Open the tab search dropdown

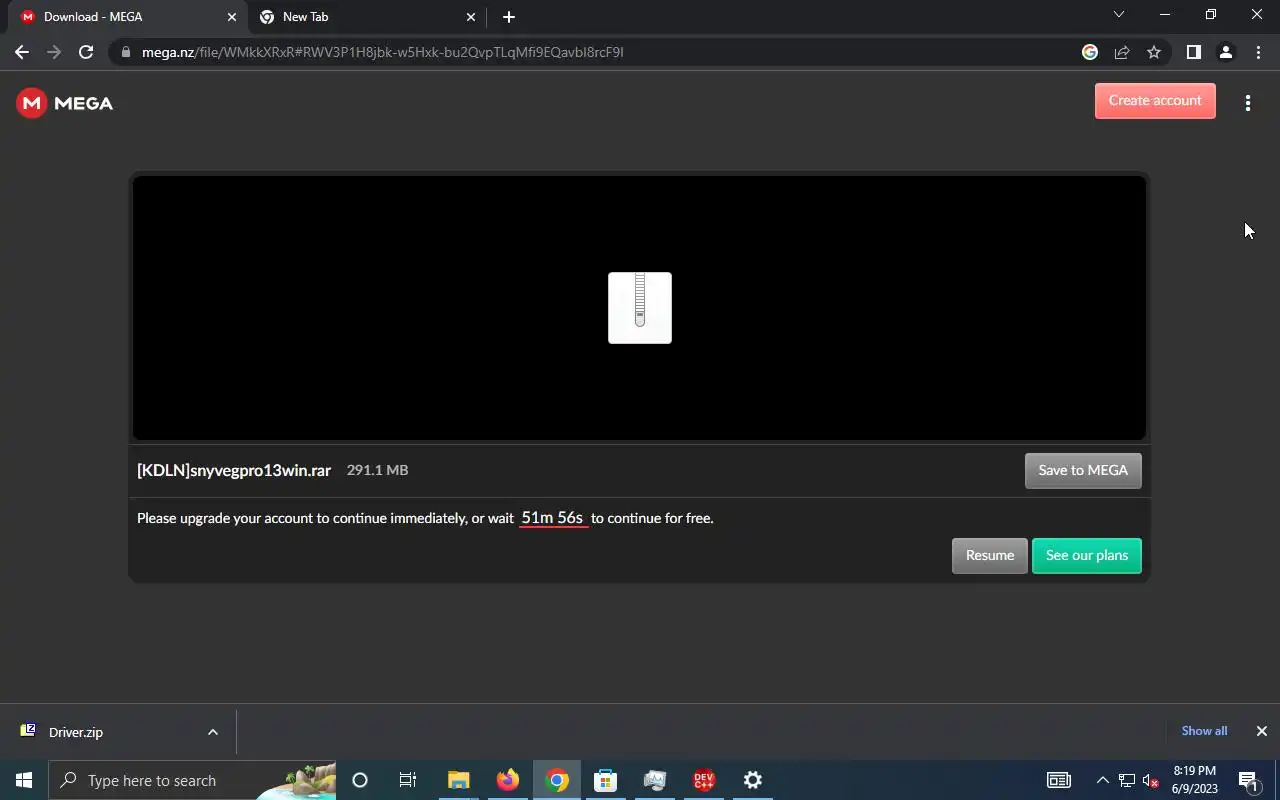1119,15
